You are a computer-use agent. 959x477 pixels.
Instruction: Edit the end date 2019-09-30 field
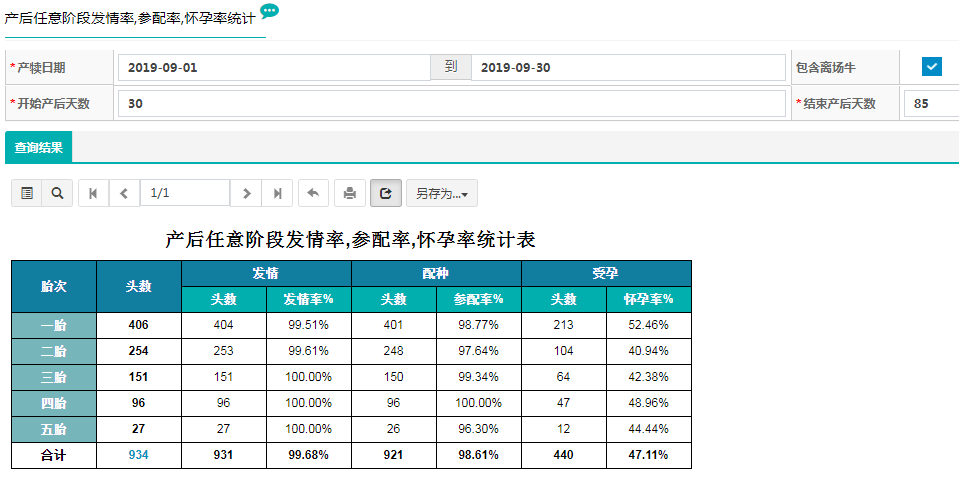[628, 68]
